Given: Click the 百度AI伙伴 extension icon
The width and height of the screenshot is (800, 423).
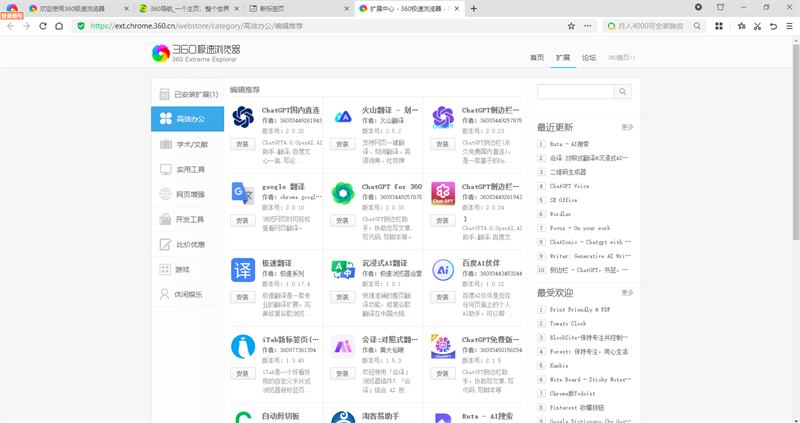Looking at the screenshot, I should (443, 270).
